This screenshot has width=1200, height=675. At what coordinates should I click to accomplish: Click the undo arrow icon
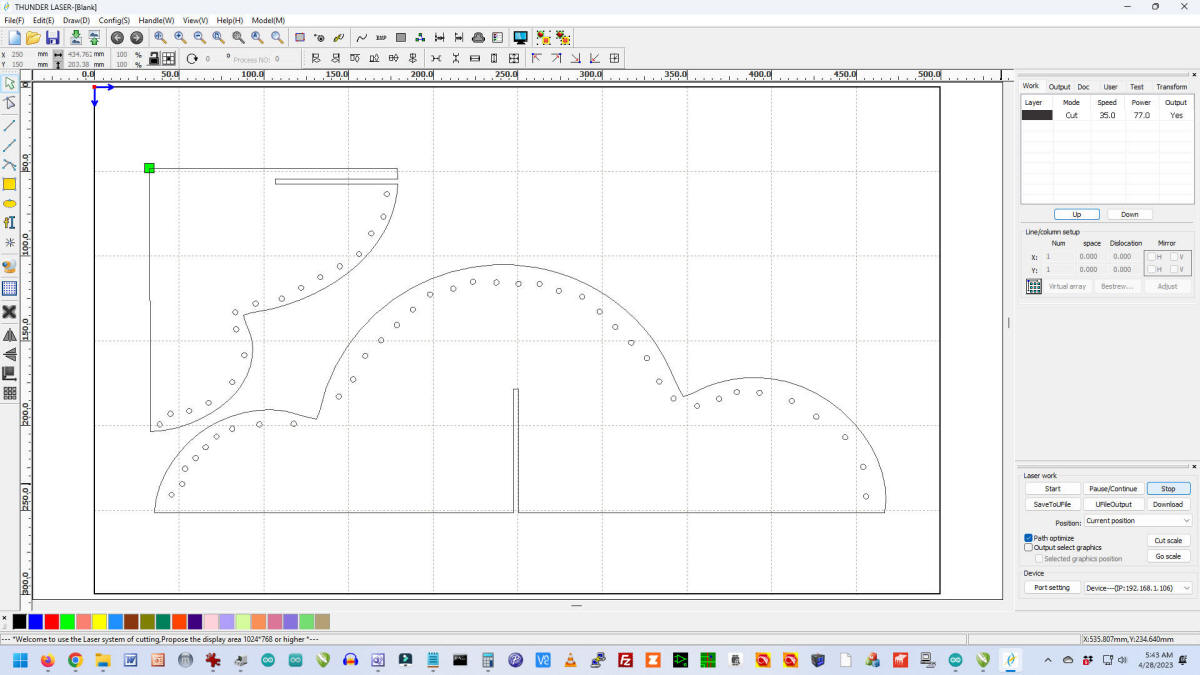tap(117, 37)
